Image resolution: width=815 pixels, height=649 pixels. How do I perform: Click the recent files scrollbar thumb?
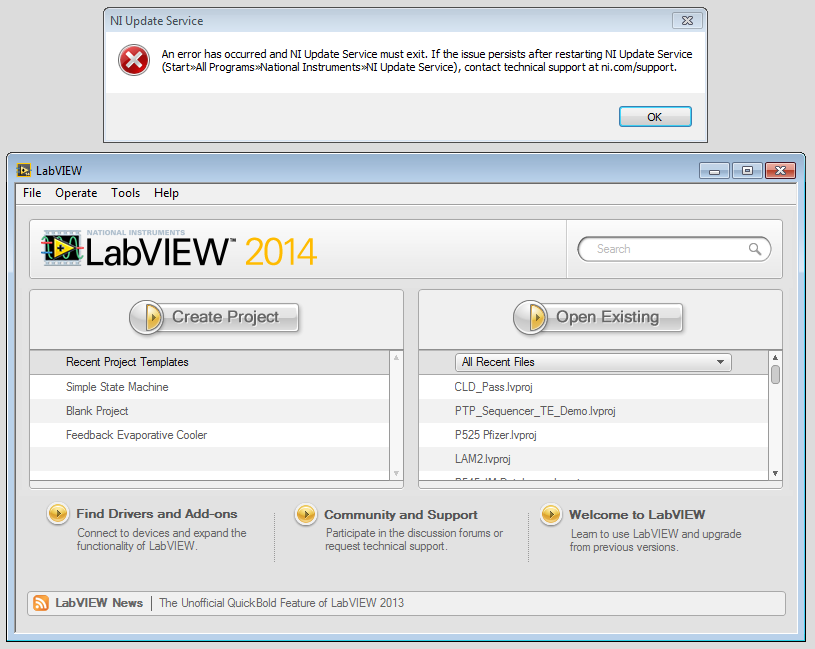(x=775, y=374)
